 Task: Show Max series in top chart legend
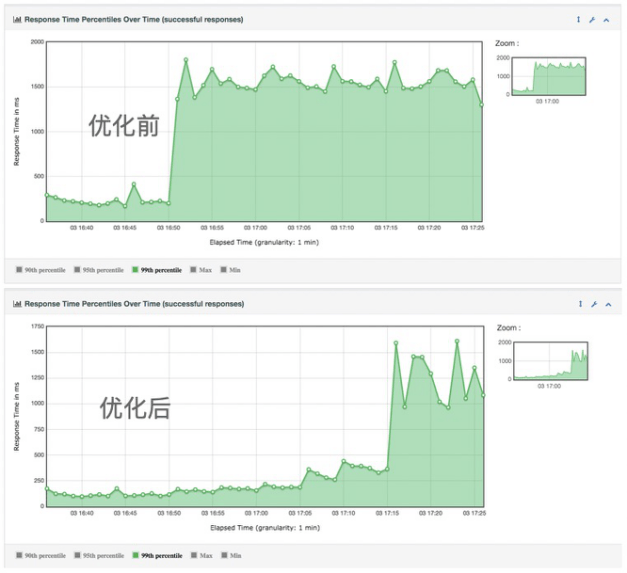point(200,269)
